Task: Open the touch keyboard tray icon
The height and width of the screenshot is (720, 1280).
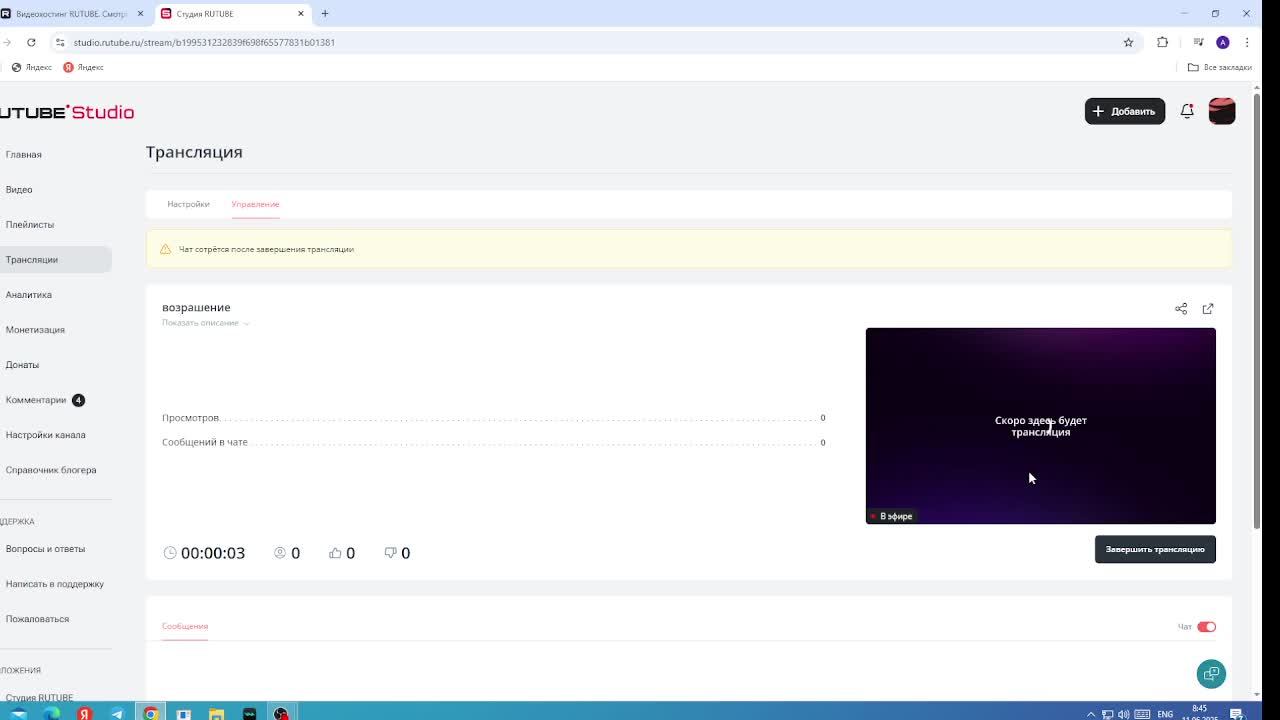Action: point(1142,714)
